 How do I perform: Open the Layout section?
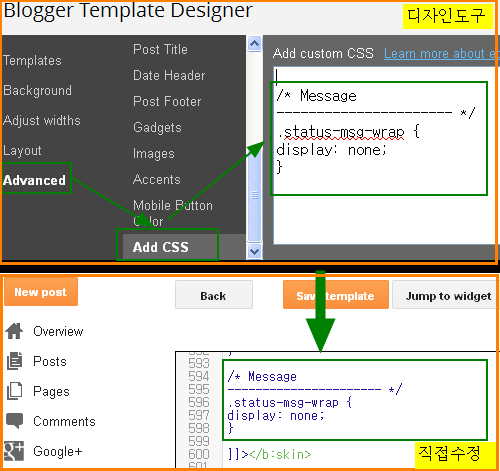point(22,150)
